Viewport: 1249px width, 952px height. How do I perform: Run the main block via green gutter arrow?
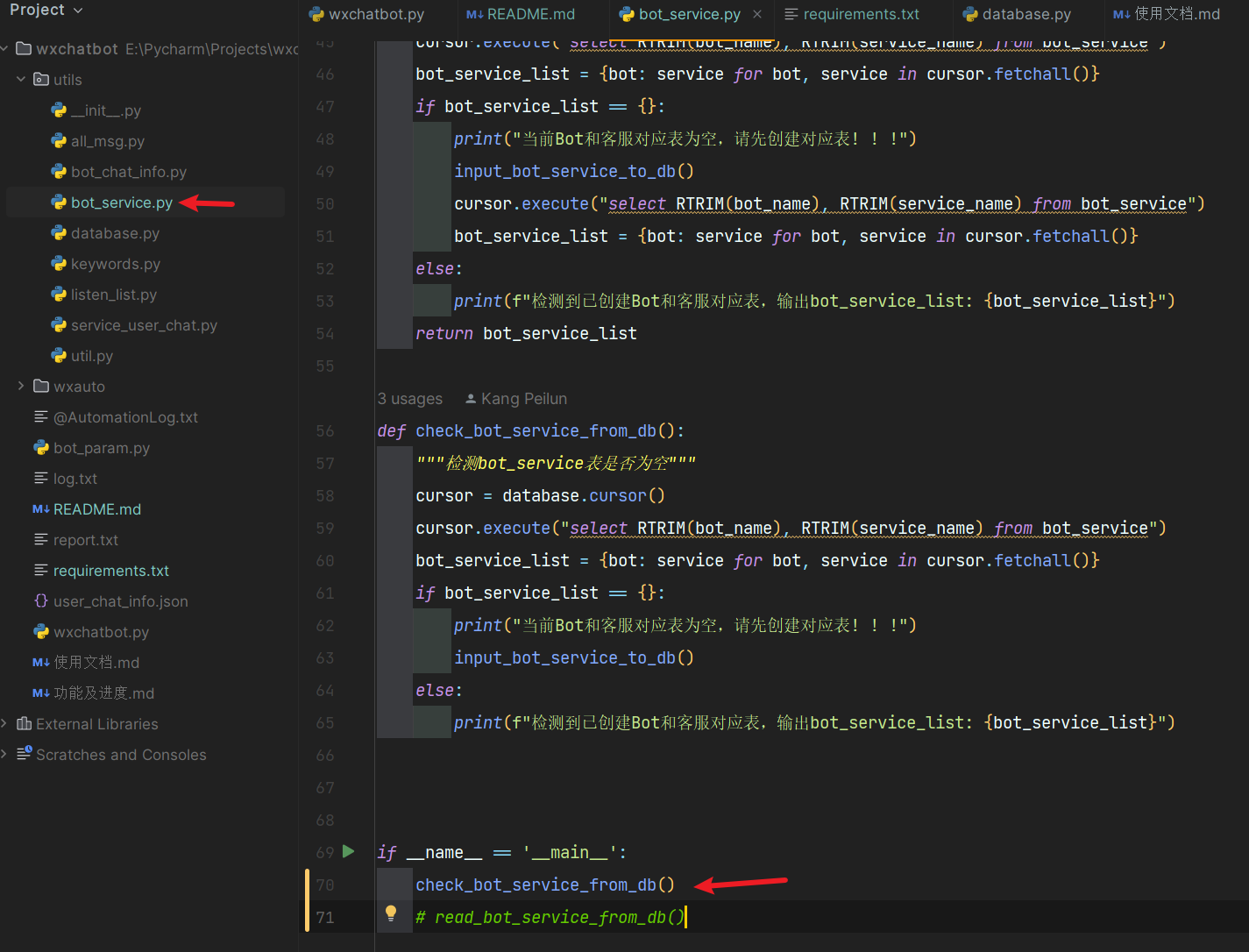coord(348,851)
